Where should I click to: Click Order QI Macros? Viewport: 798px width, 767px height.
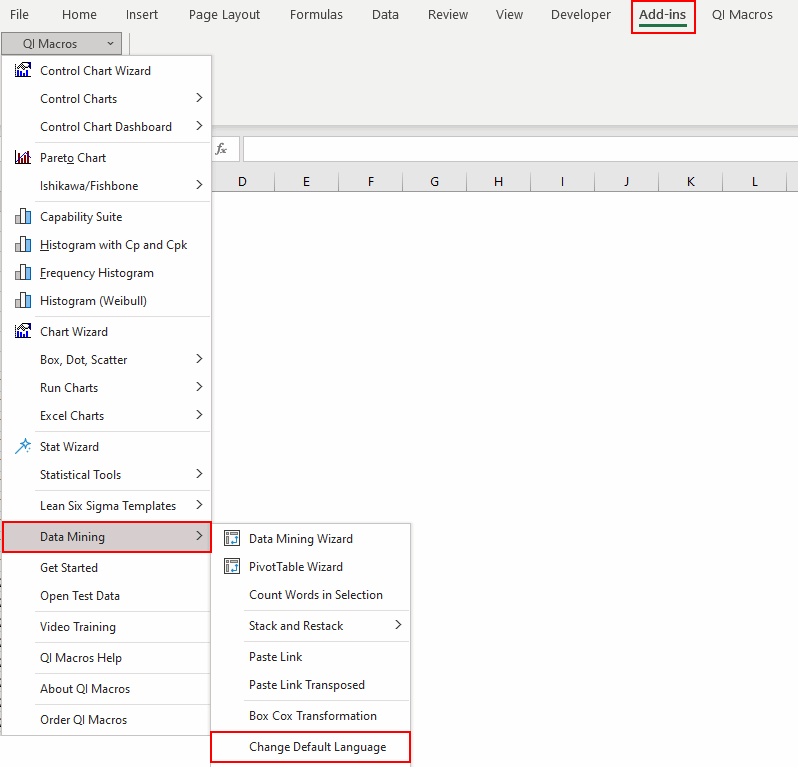click(x=107, y=720)
